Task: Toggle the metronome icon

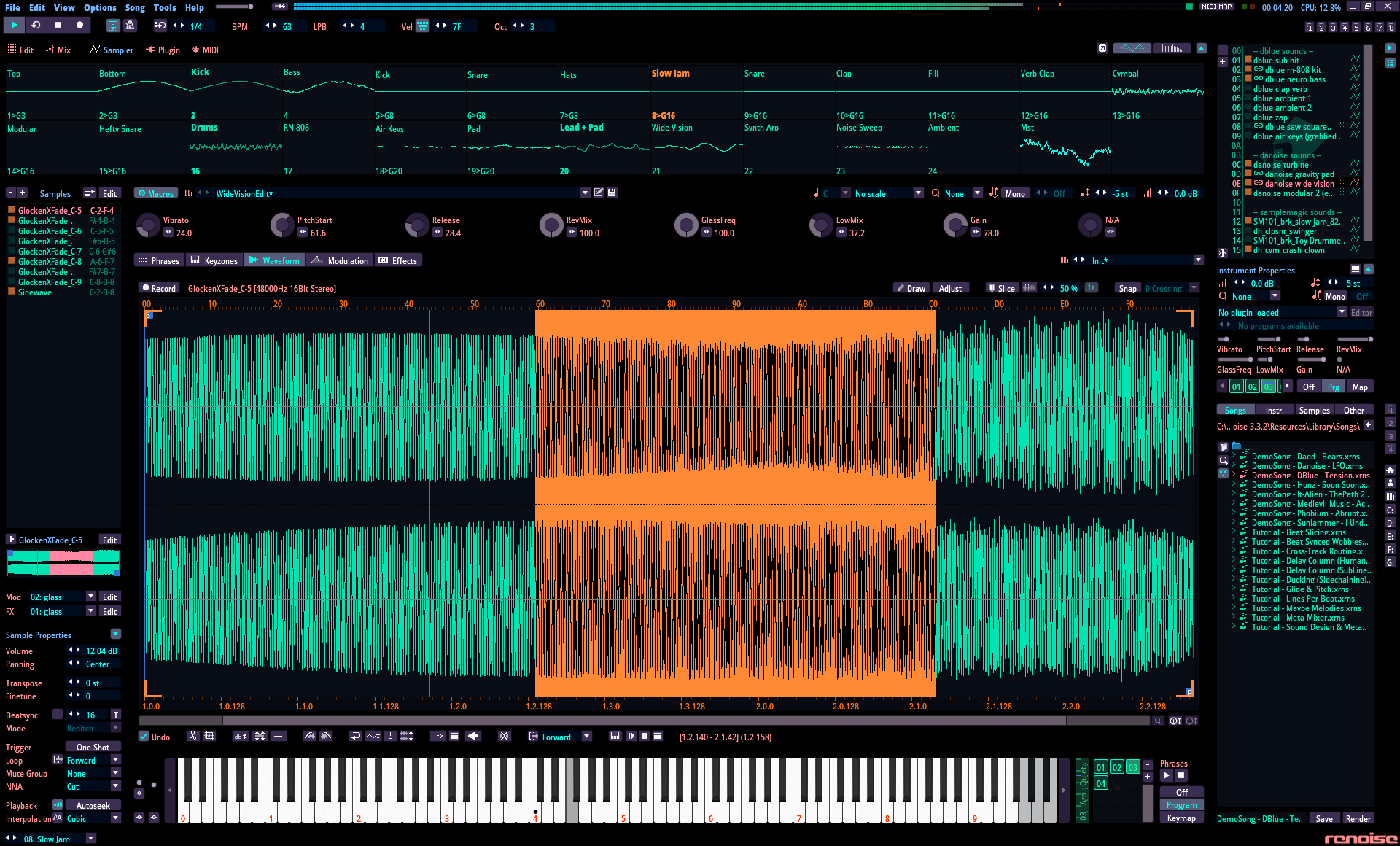Action: tap(130, 26)
